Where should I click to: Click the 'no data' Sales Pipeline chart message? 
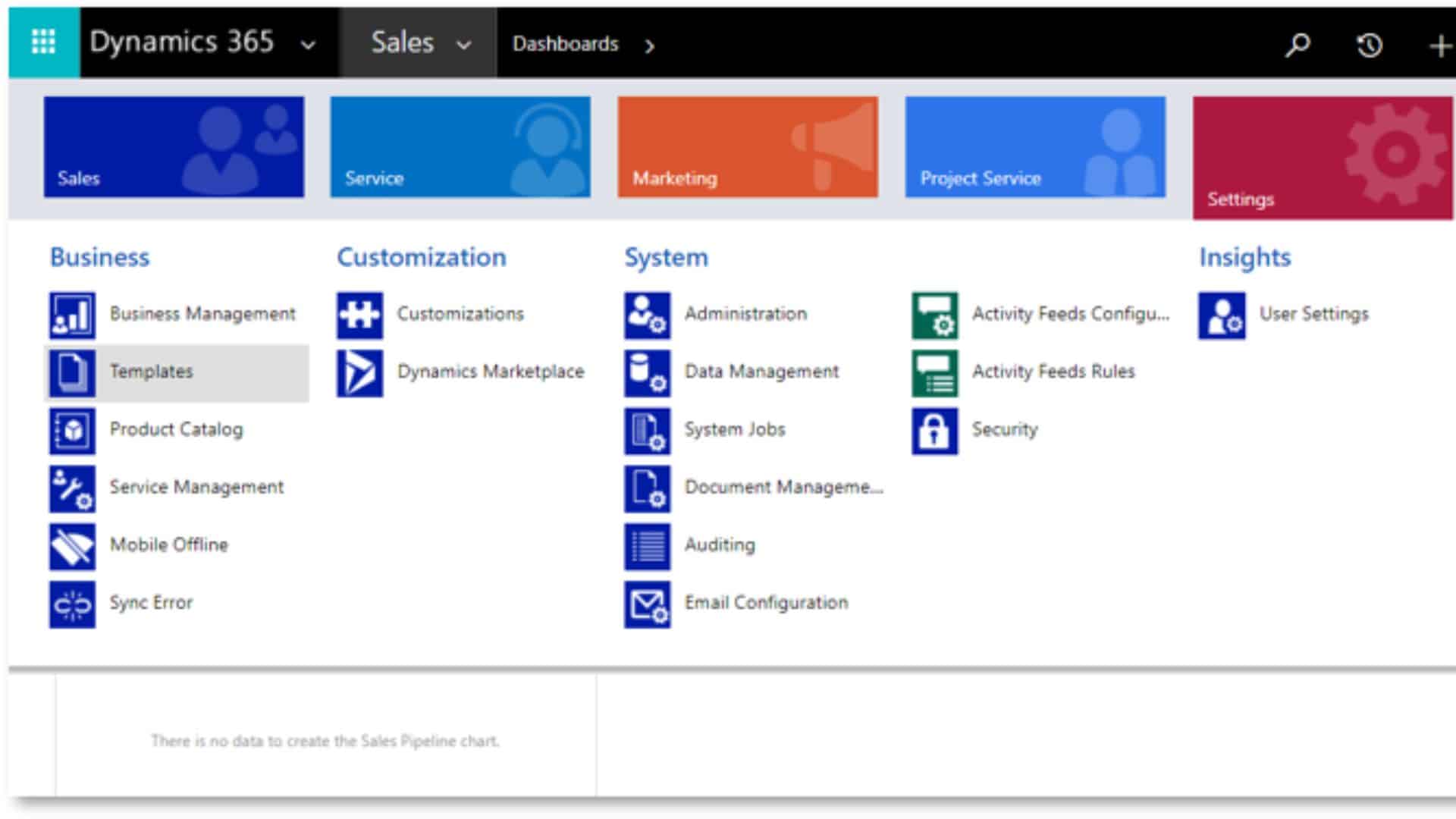[325, 741]
